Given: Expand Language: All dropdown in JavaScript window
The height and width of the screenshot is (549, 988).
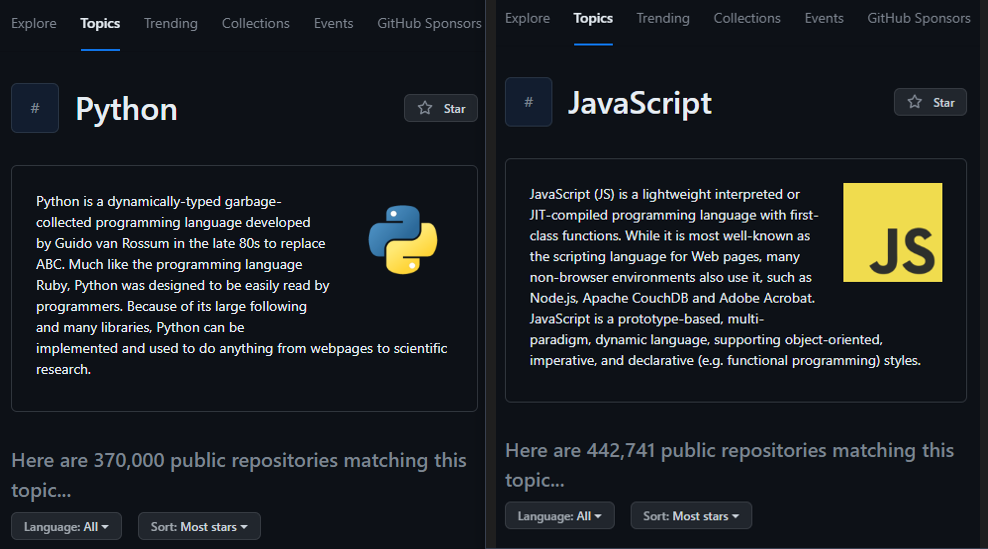Looking at the screenshot, I should (x=560, y=516).
